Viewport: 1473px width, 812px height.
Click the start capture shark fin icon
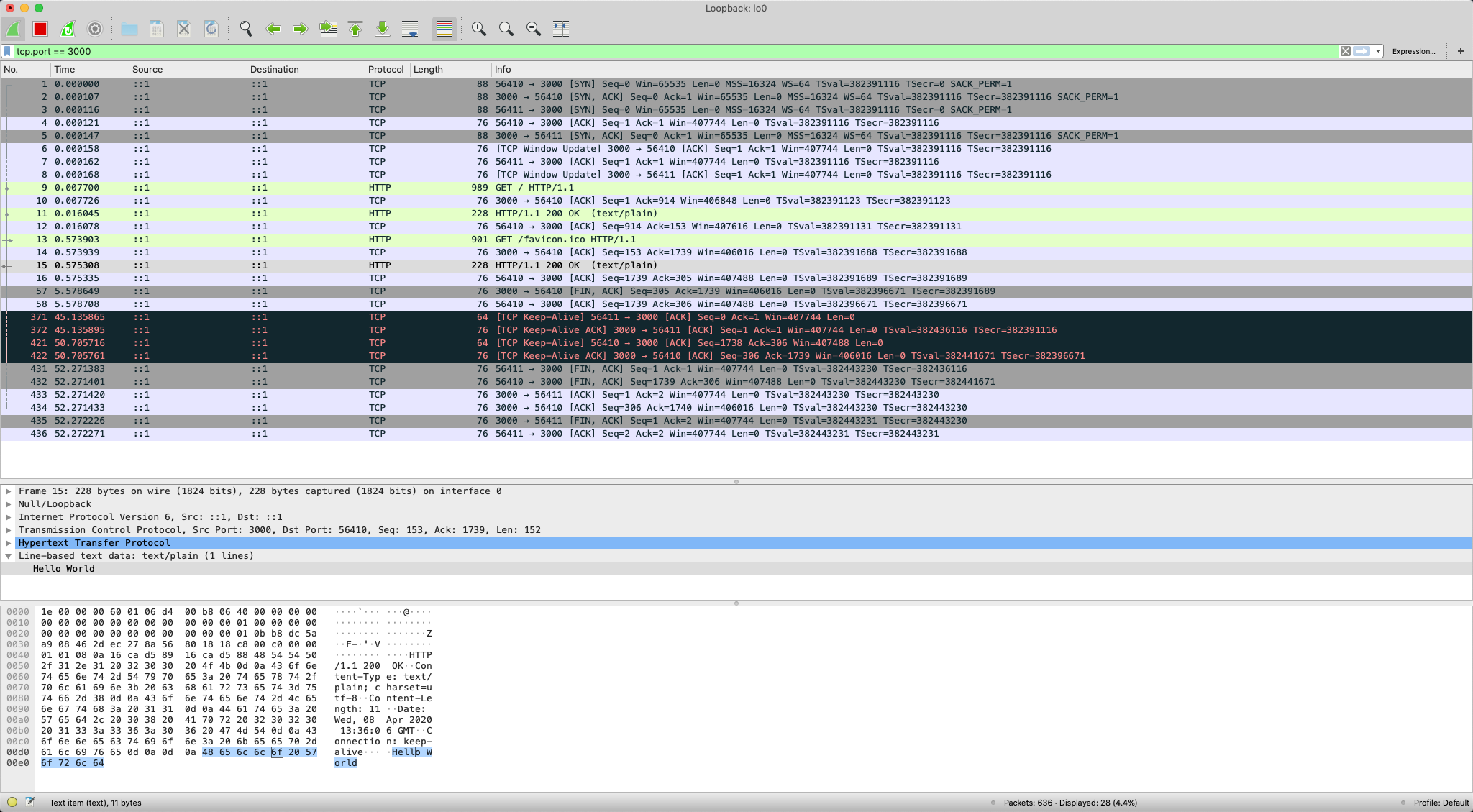13,29
